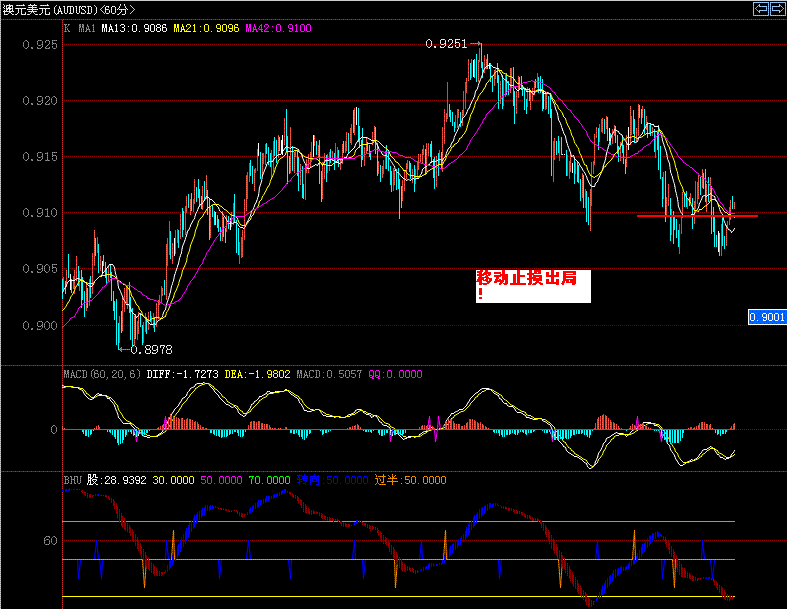Click the 过半:50.0000 value

(x=411, y=480)
